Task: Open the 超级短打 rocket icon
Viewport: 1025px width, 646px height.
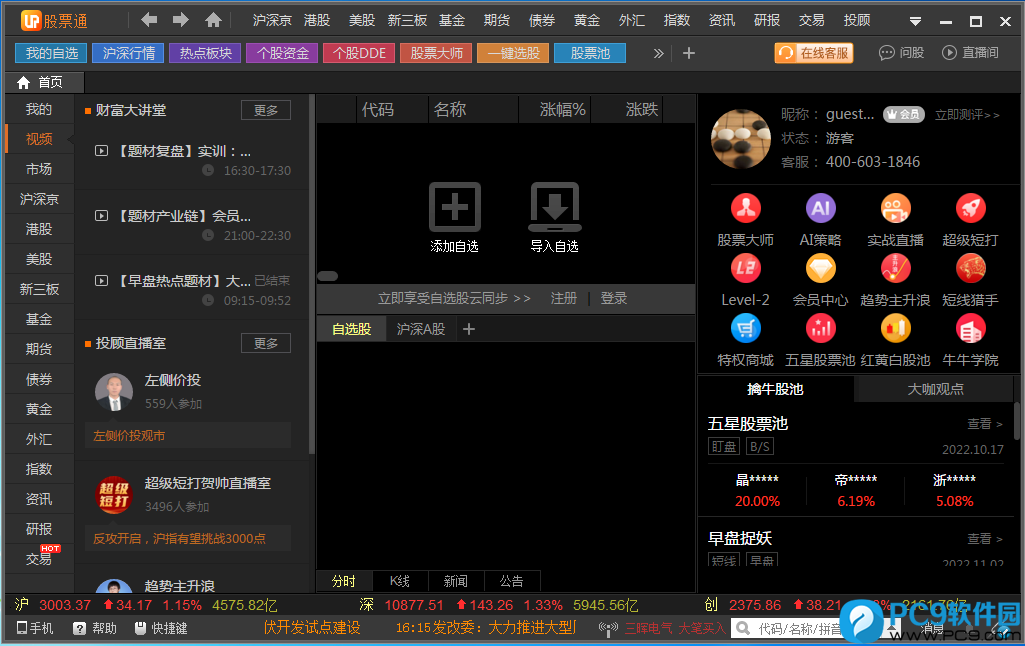Action: (x=971, y=209)
